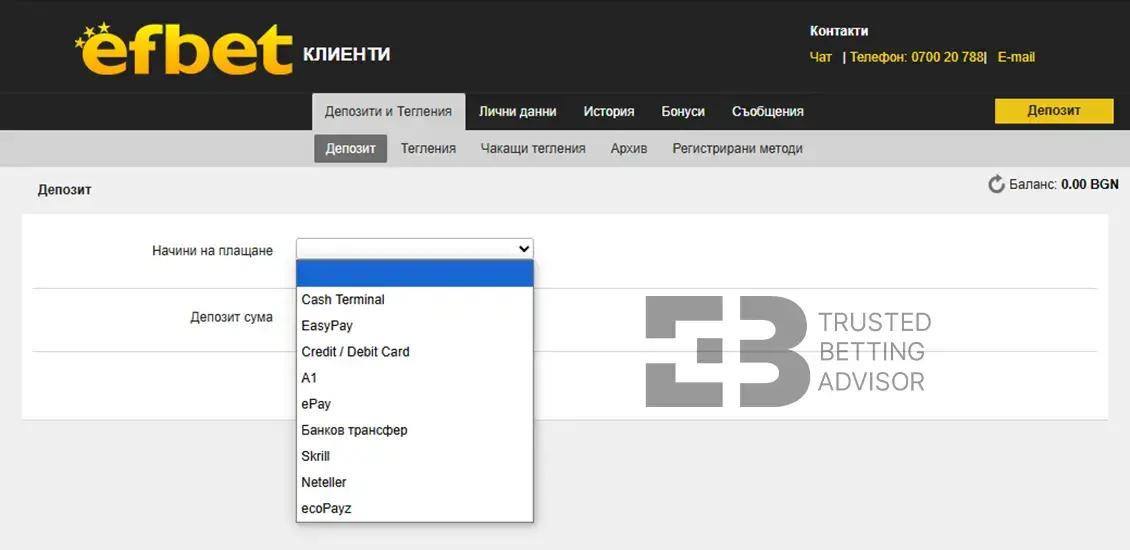
Task: Pick A1 payment method
Action: tap(414, 378)
